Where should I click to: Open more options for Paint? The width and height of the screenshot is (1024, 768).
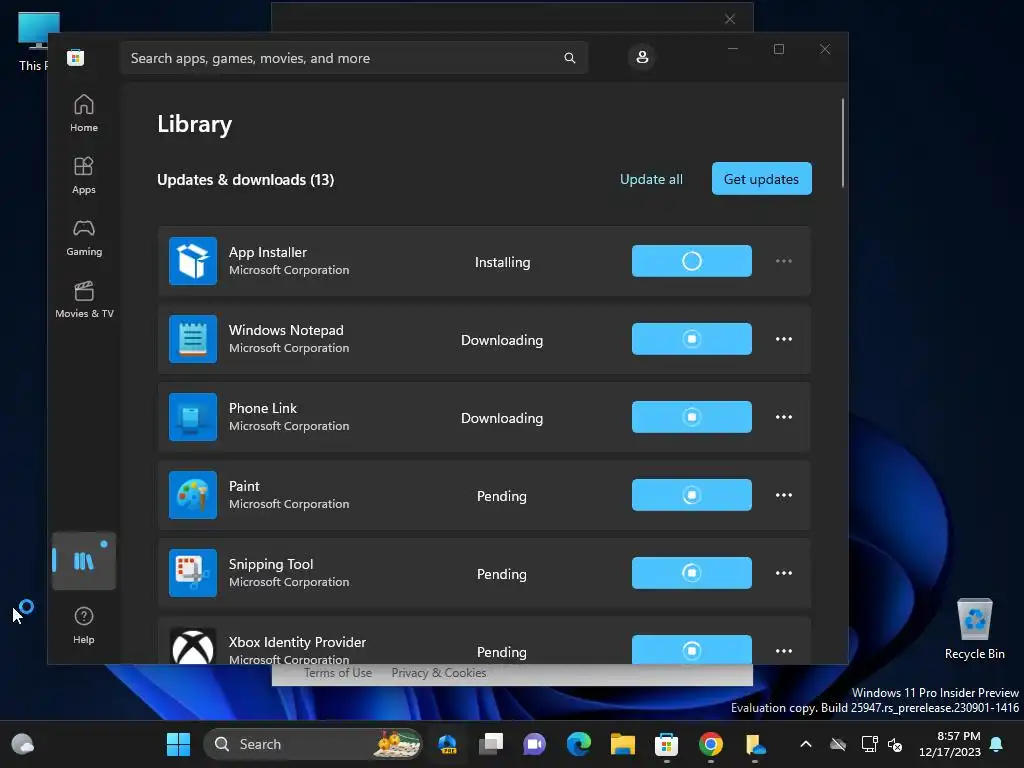pos(784,495)
